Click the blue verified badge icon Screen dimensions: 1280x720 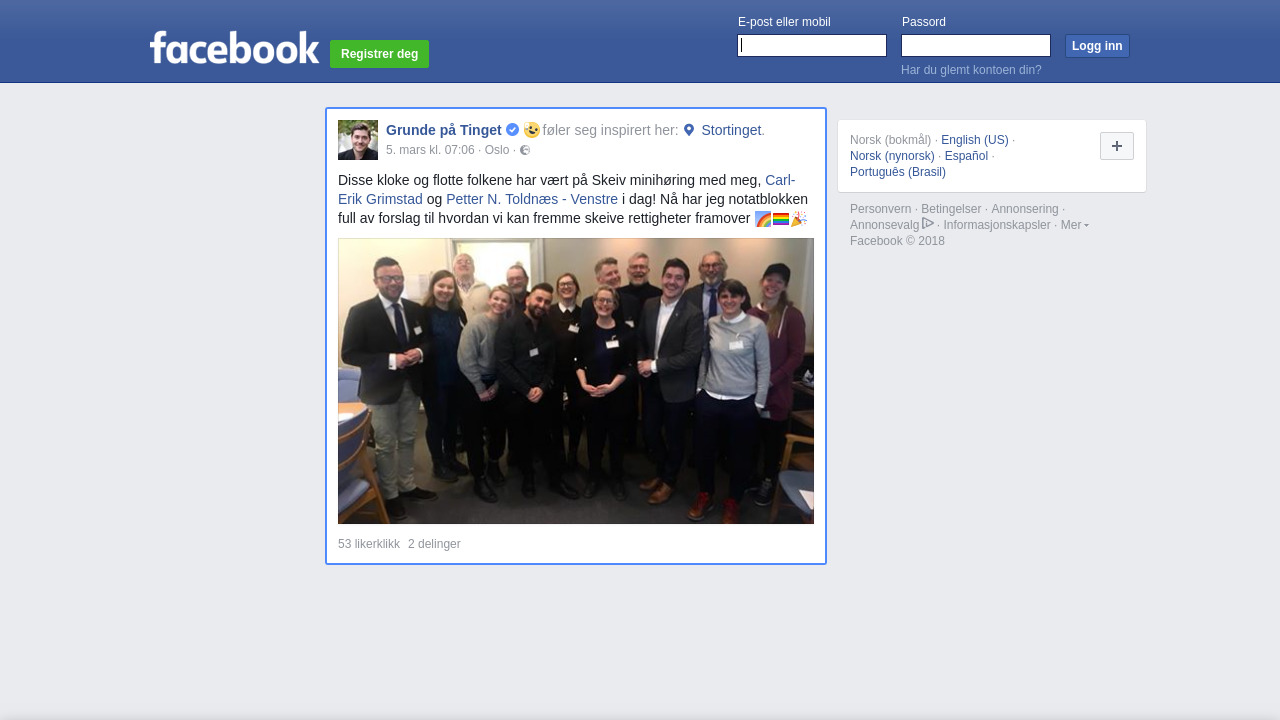[x=512, y=130]
